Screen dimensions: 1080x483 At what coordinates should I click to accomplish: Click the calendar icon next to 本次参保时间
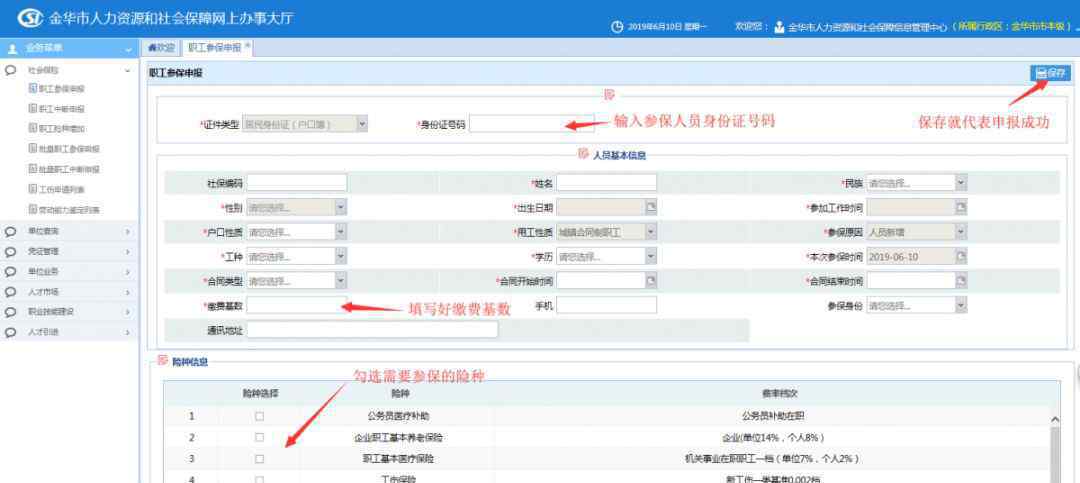(960, 256)
